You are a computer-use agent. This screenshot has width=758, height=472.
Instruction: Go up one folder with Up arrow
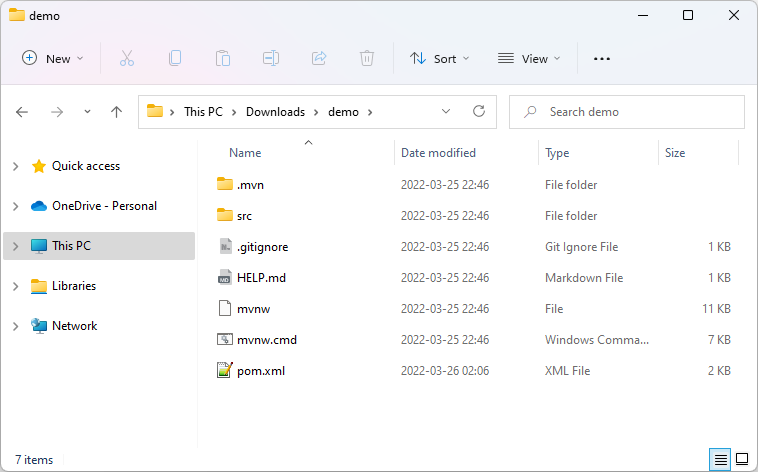tap(116, 112)
